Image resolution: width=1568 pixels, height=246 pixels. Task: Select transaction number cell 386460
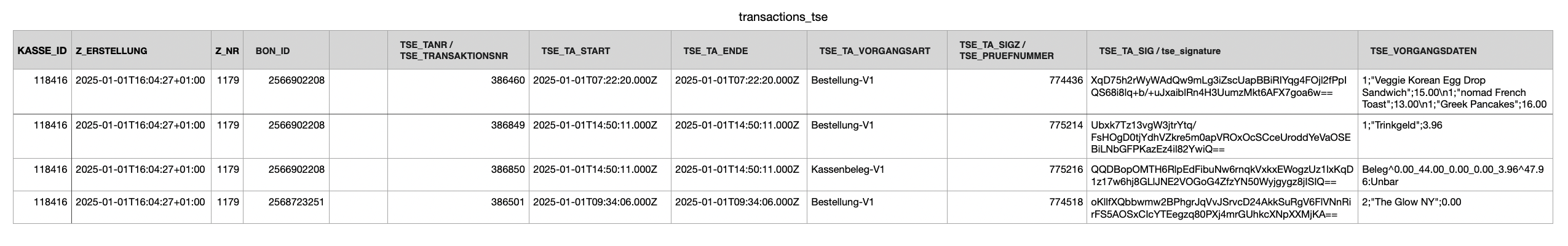[508, 80]
